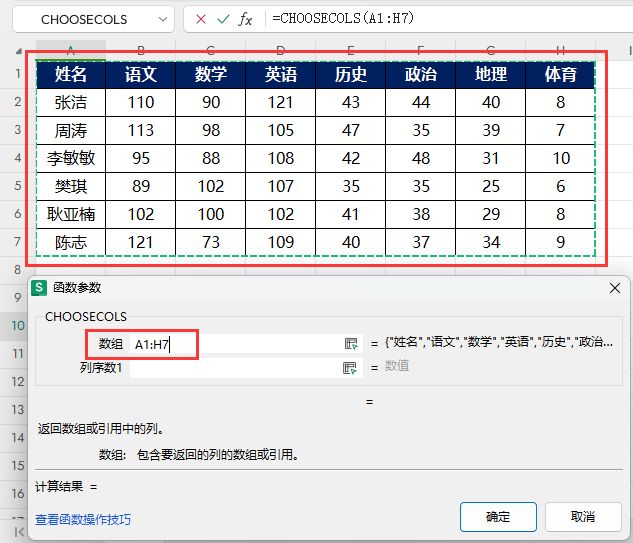Select 李敏敏's 体育 score 10

point(560,158)
